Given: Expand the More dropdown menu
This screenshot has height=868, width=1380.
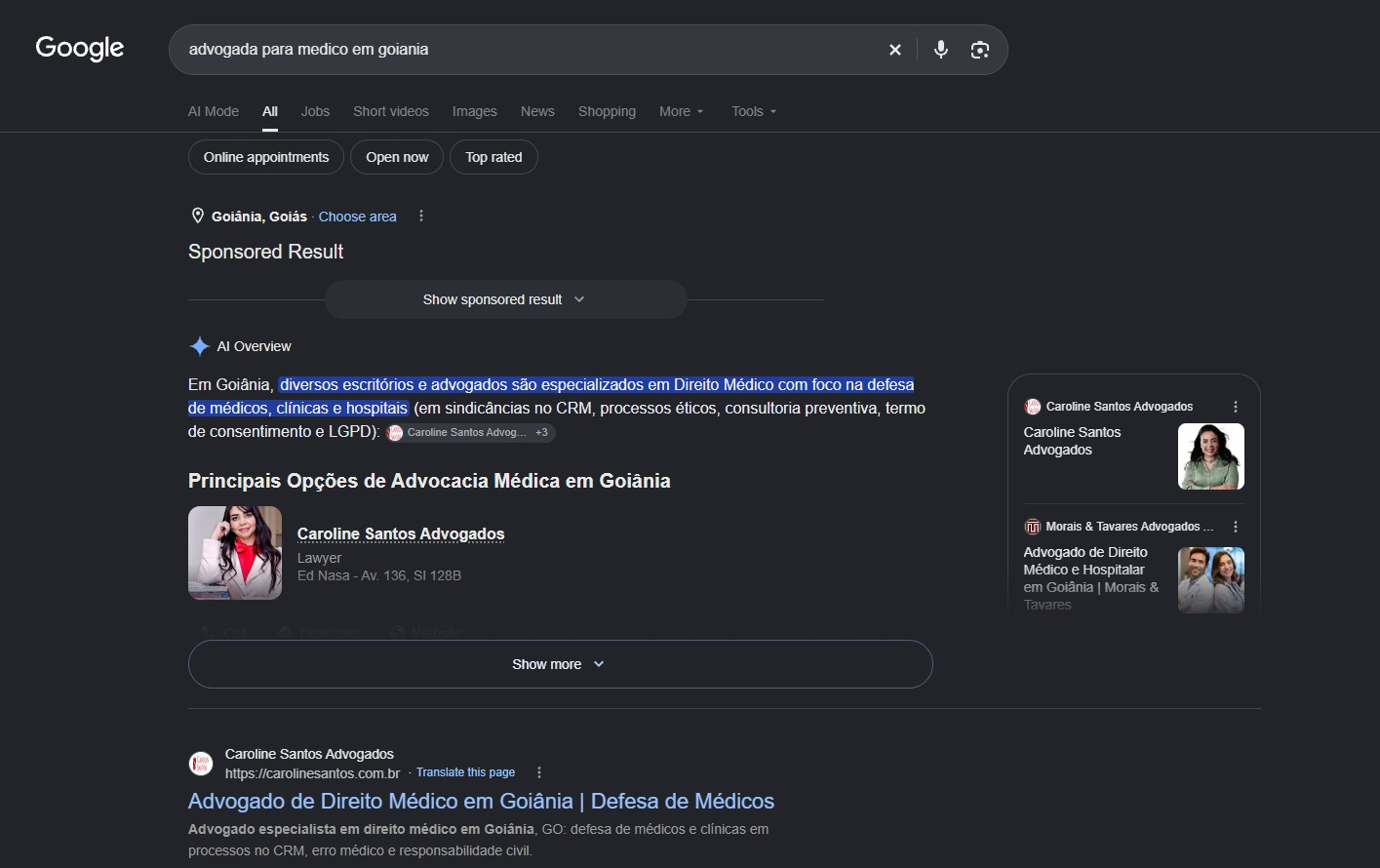Looking at the screenshot, I should click(x=681, y=111).
